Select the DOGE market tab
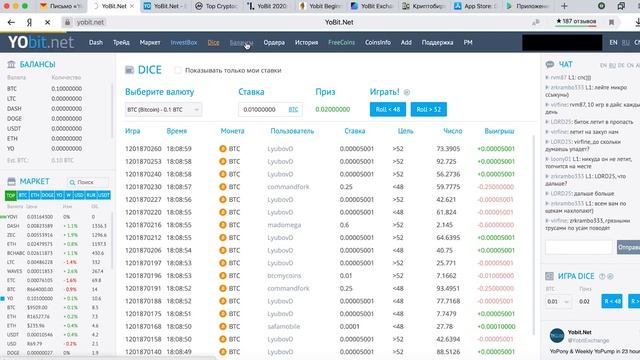 pyautogui.click(x=47, y=196)
